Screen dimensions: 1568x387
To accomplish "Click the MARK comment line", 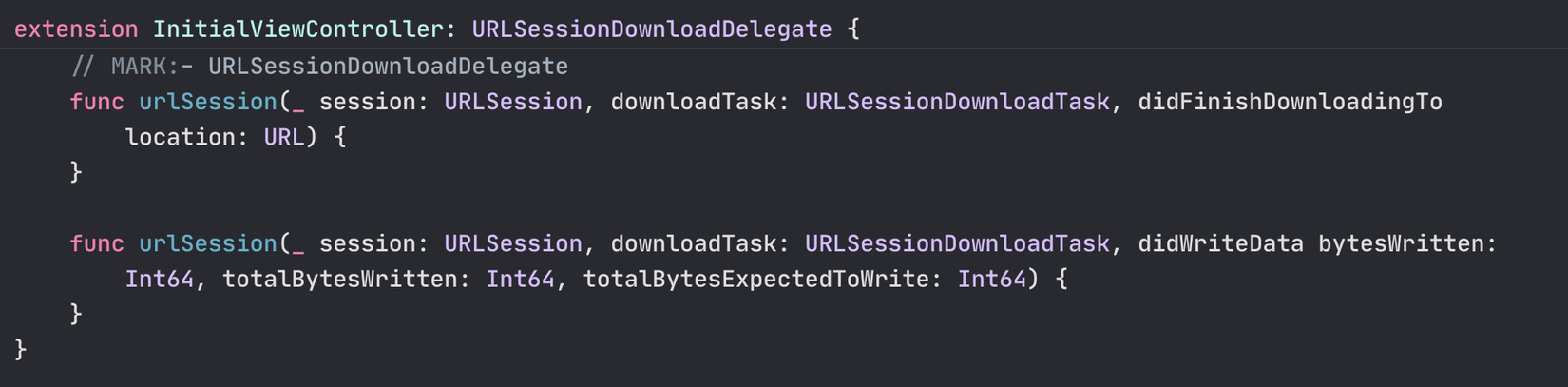I will (x=319, y=67).
